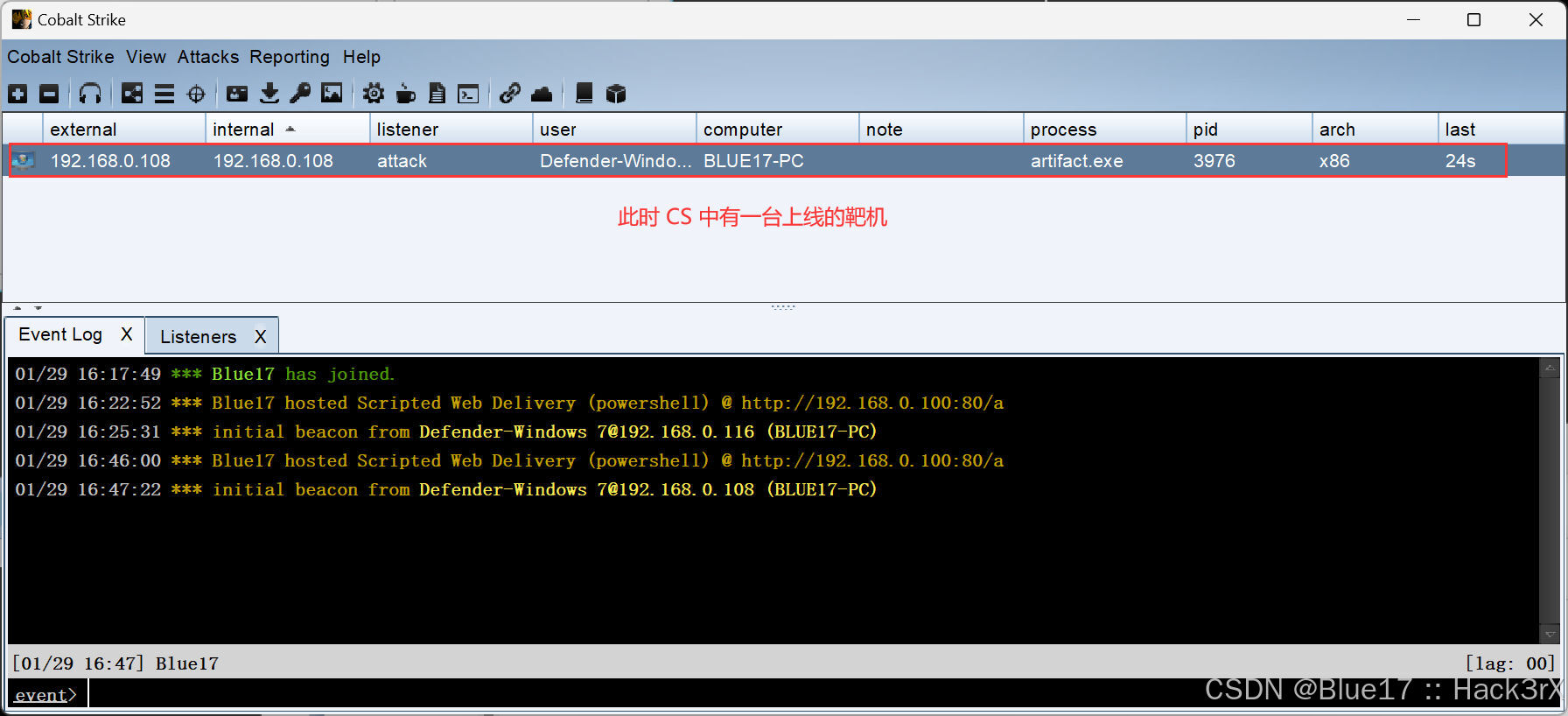The width and height of the screenshot is (1568, 716).
Task: Open downloaded files via download arrow icon
Action: 269,94
